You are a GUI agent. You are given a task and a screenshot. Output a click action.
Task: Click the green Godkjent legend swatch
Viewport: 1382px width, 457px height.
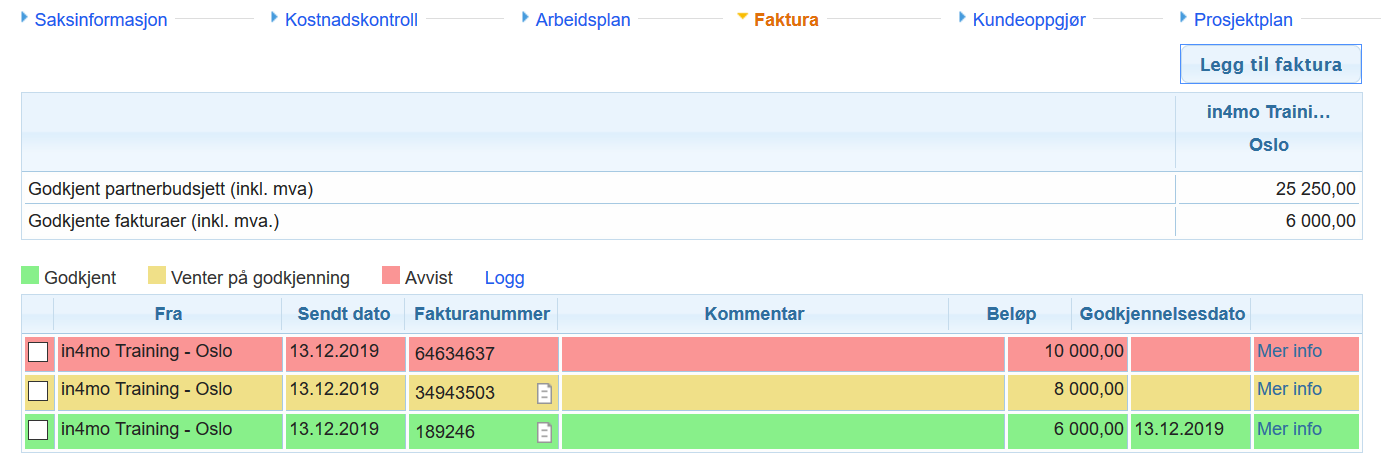(30, 276)
